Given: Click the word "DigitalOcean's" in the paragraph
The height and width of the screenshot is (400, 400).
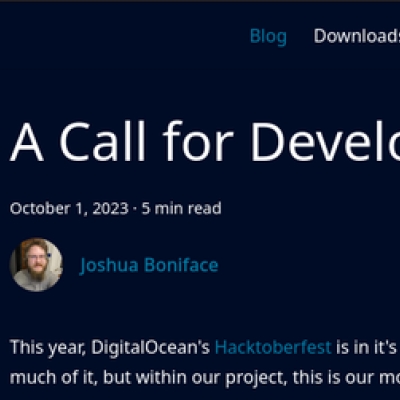Looking at the screenshot, I should [x=150, y=348].
